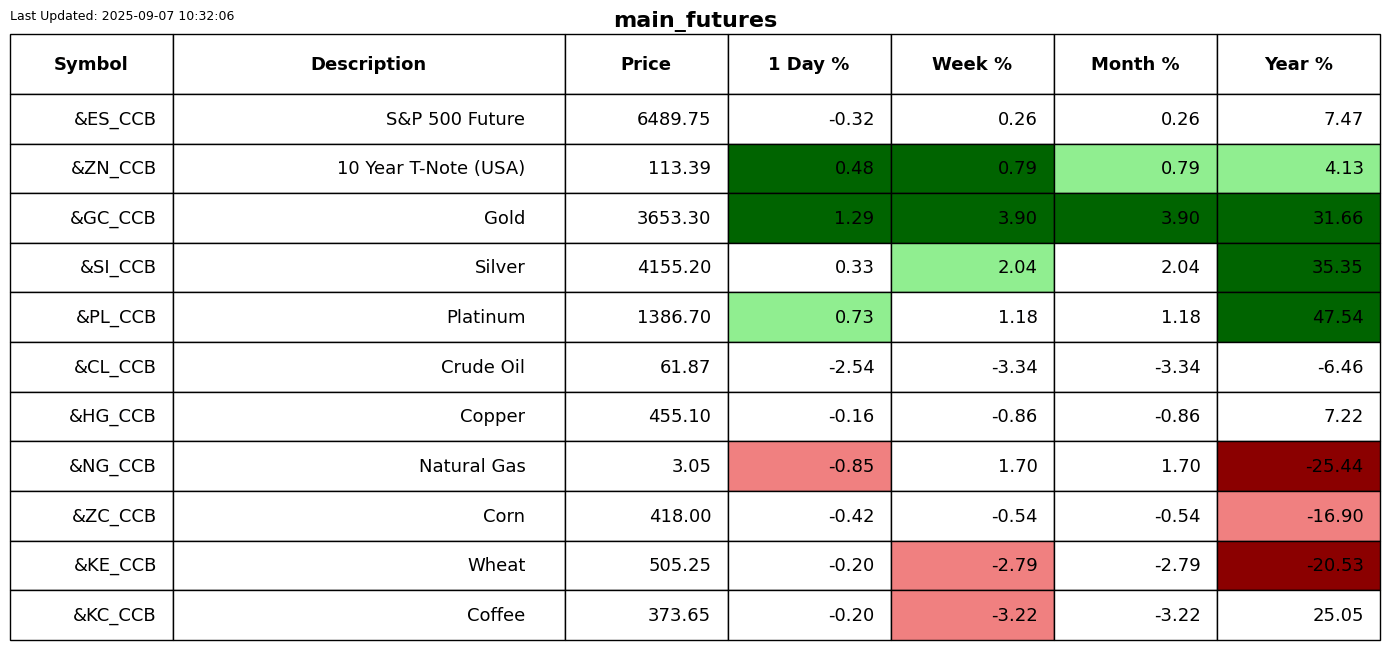Viewport: 1390px width, 650px height.
Task: Click the light red Coffee Week % cell
Action: 972,615
